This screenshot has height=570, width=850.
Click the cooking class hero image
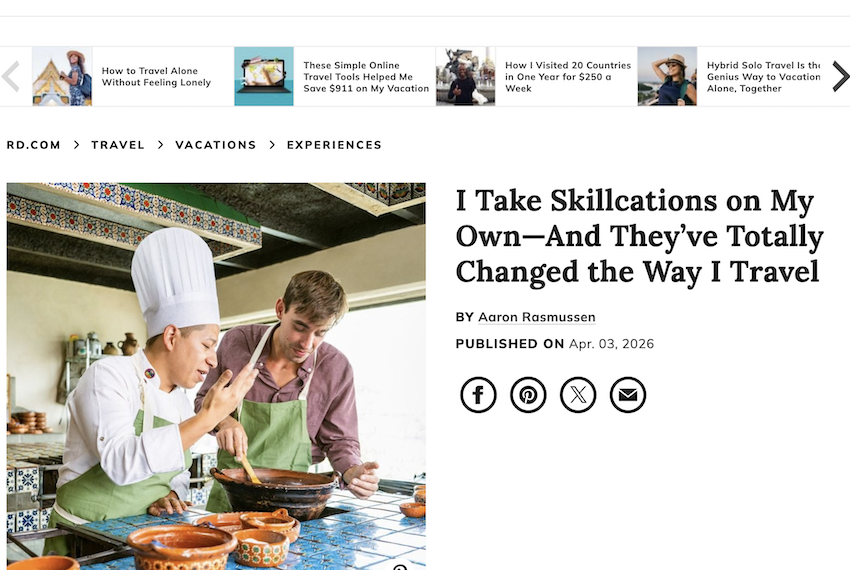pyautogui.click(x=216, y=375)
